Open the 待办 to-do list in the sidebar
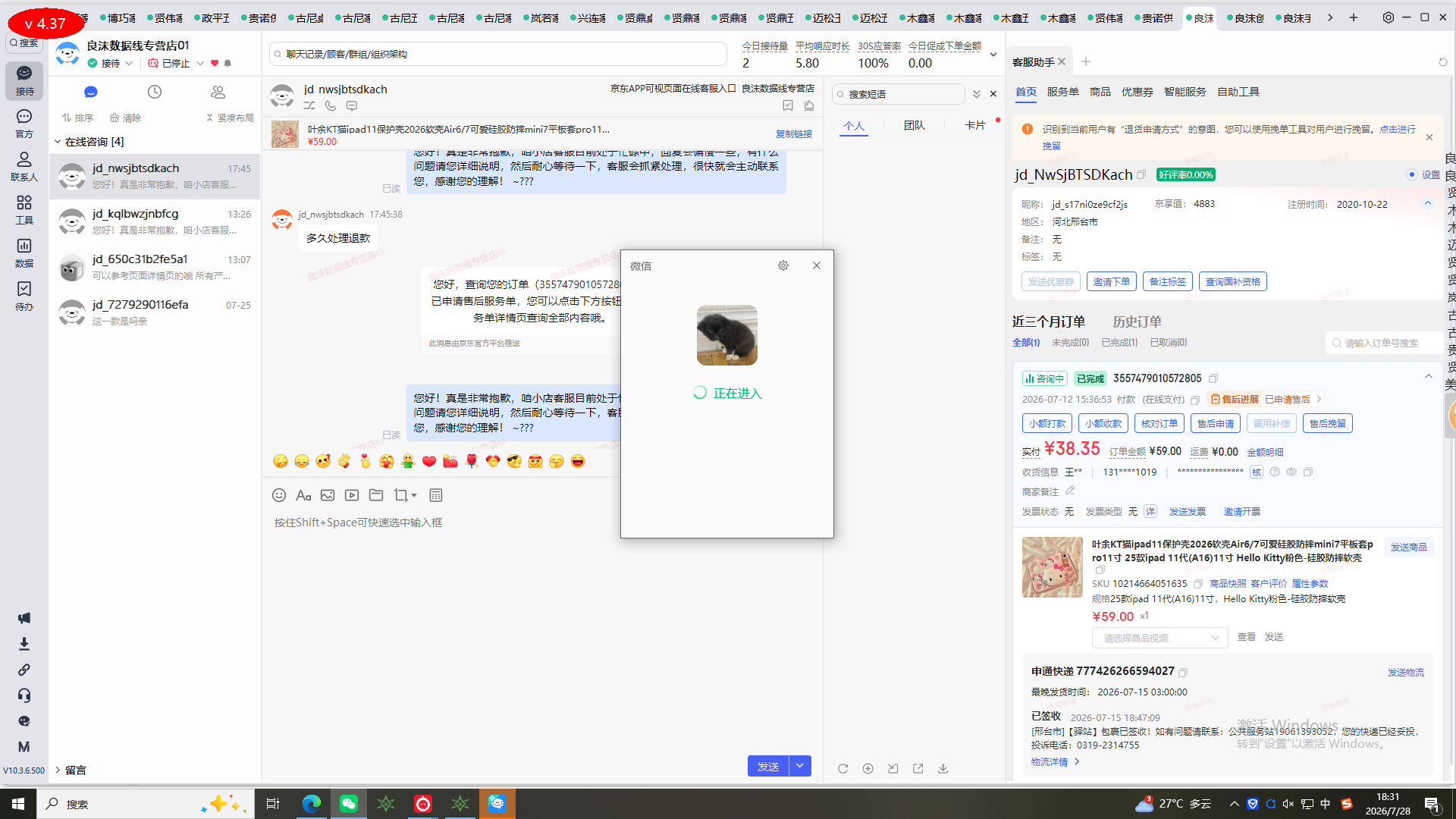1456x819 pixels. click(x=24, y=296)
